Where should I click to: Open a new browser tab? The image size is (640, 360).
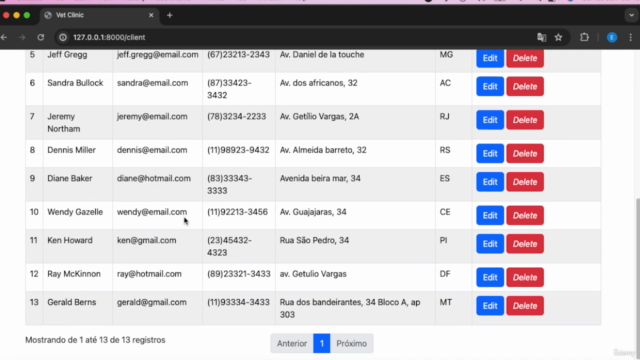pyautogui.click(x=170, y=15)
